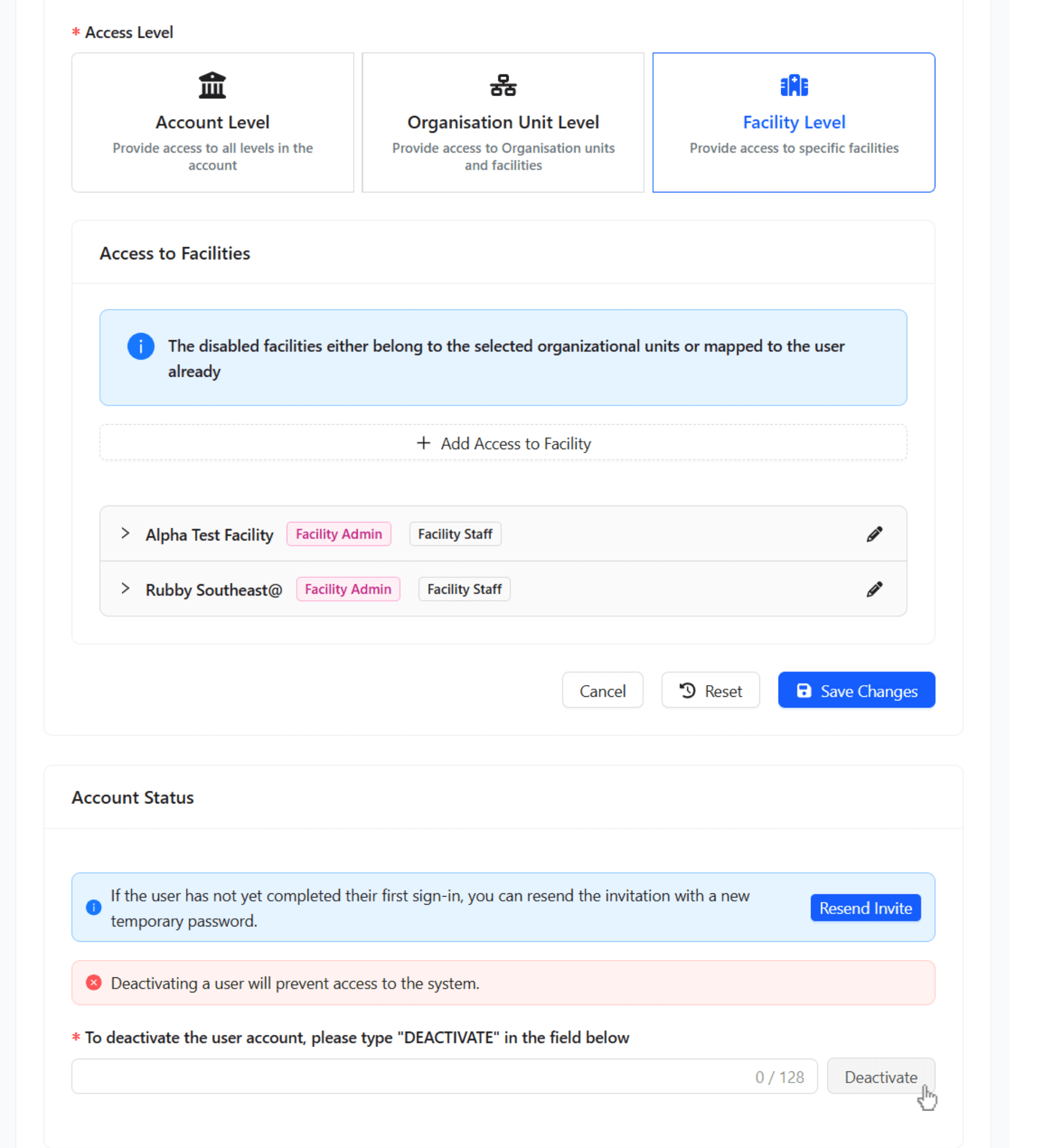
Task: Click Facility Admin tag on Alpha Test Facility
Action: point(339,534)
